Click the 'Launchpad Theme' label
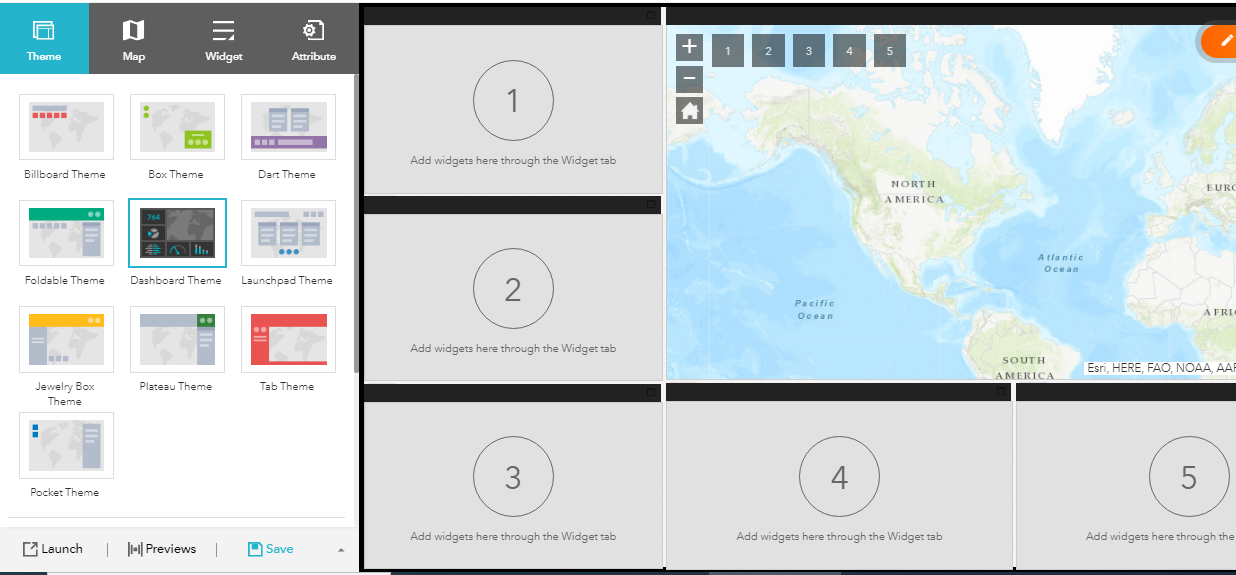Screen dimensions: 1236x575 (287, 280)
